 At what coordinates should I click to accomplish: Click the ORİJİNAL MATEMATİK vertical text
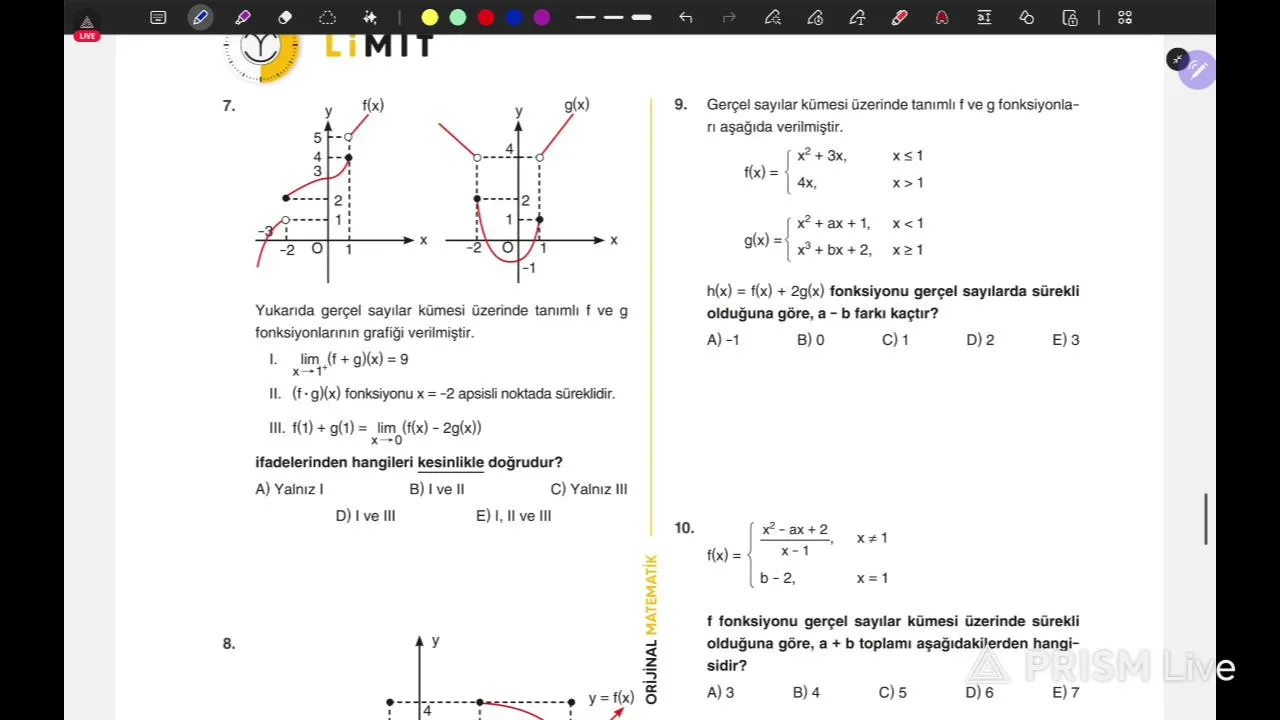pos(651,630)
